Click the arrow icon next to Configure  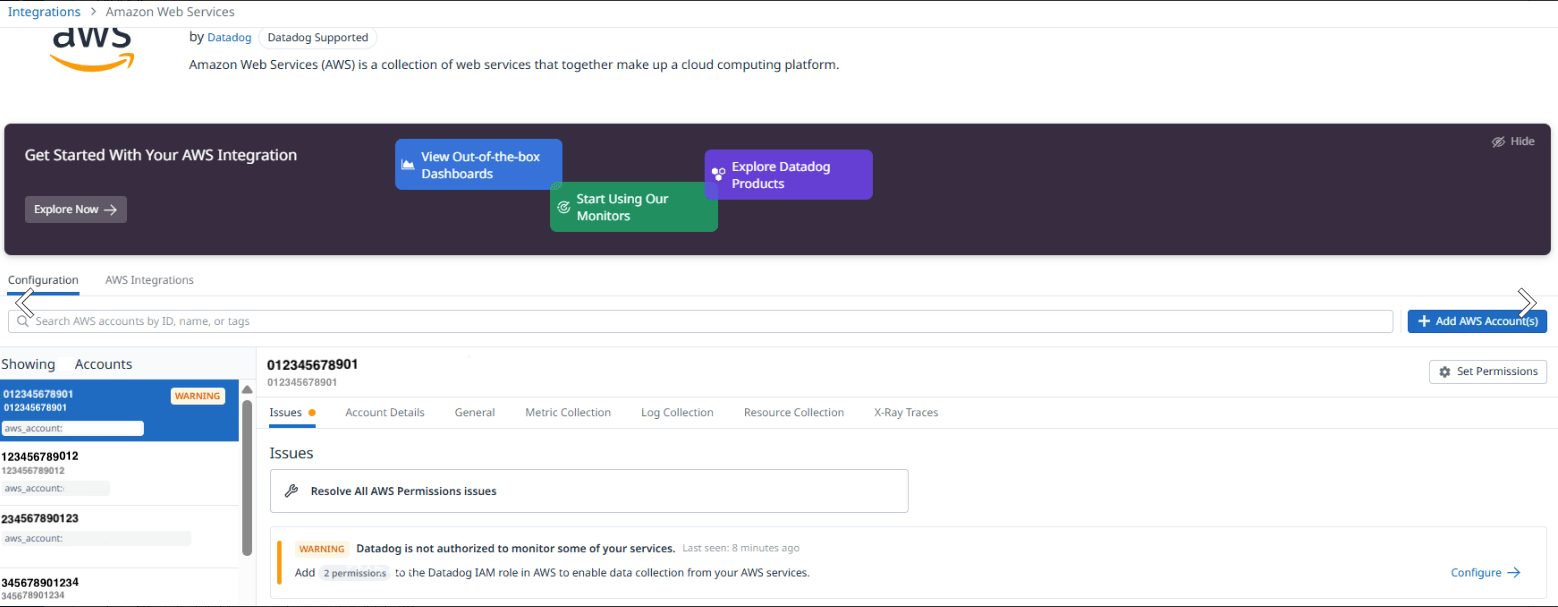pyautogui.click(x=1514, y=573)
